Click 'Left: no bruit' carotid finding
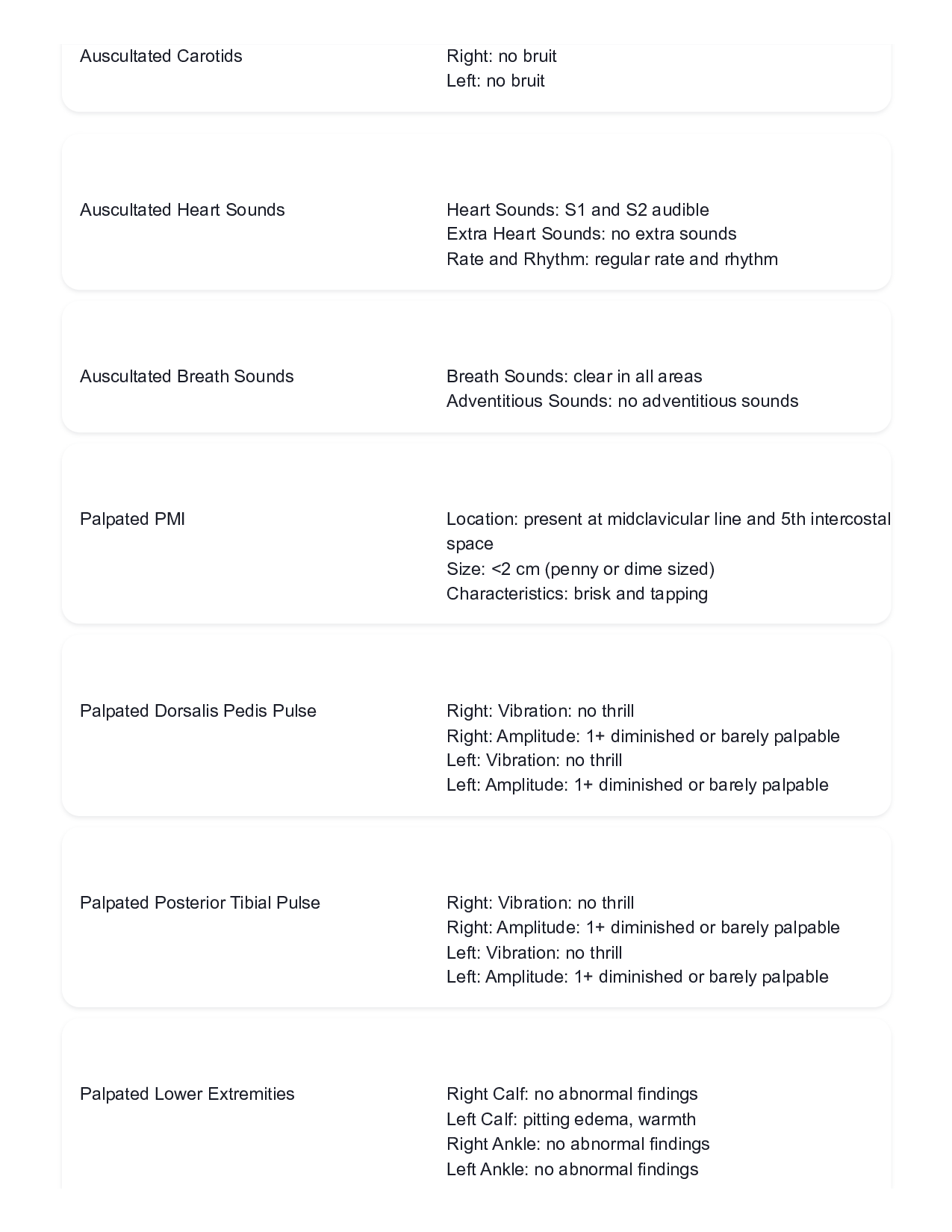952x1232 pixels. 496,81
